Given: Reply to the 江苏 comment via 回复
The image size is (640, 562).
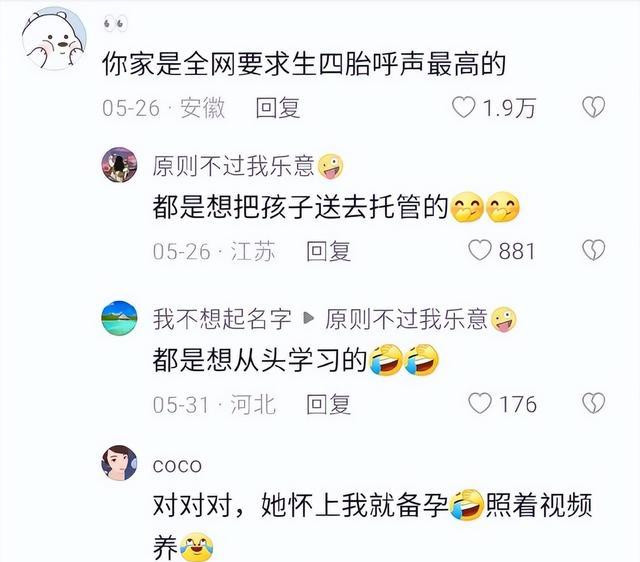Looking at the screenshot, I should (329, 251).
